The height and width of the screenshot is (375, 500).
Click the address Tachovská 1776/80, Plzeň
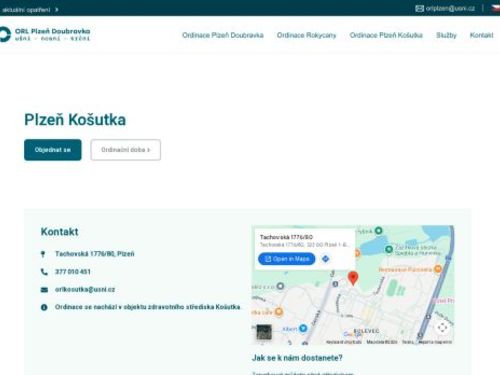tap(95, 254)
